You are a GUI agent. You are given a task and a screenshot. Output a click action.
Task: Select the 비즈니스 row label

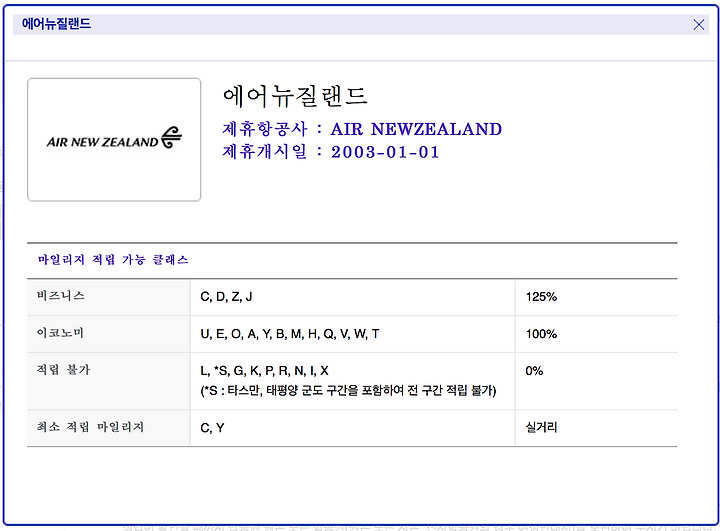coord(61,296)
